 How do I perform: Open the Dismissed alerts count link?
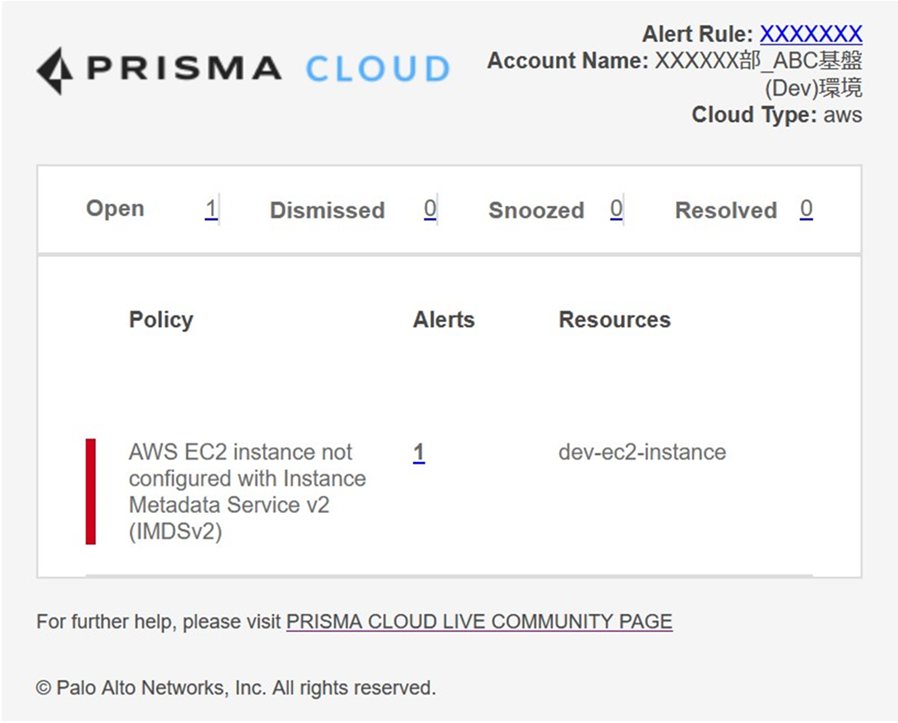(x=430, y=209)
